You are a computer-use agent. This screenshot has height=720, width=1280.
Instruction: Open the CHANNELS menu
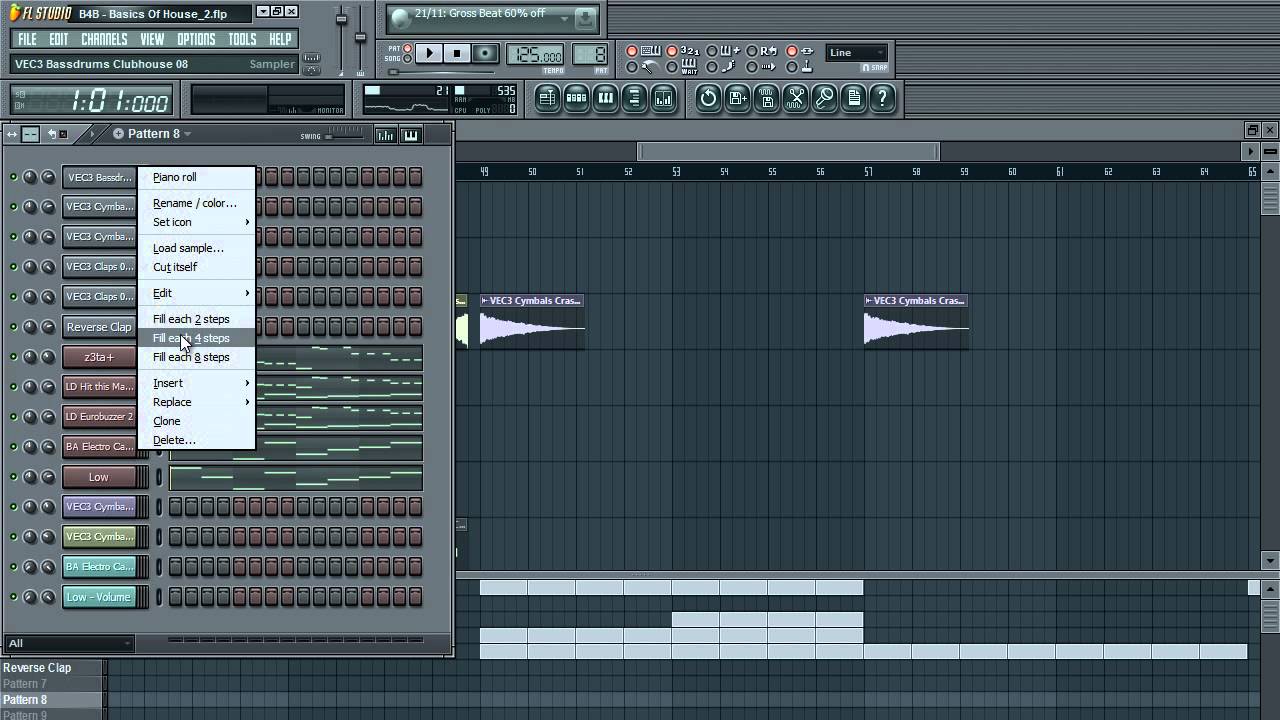[104, 39]
